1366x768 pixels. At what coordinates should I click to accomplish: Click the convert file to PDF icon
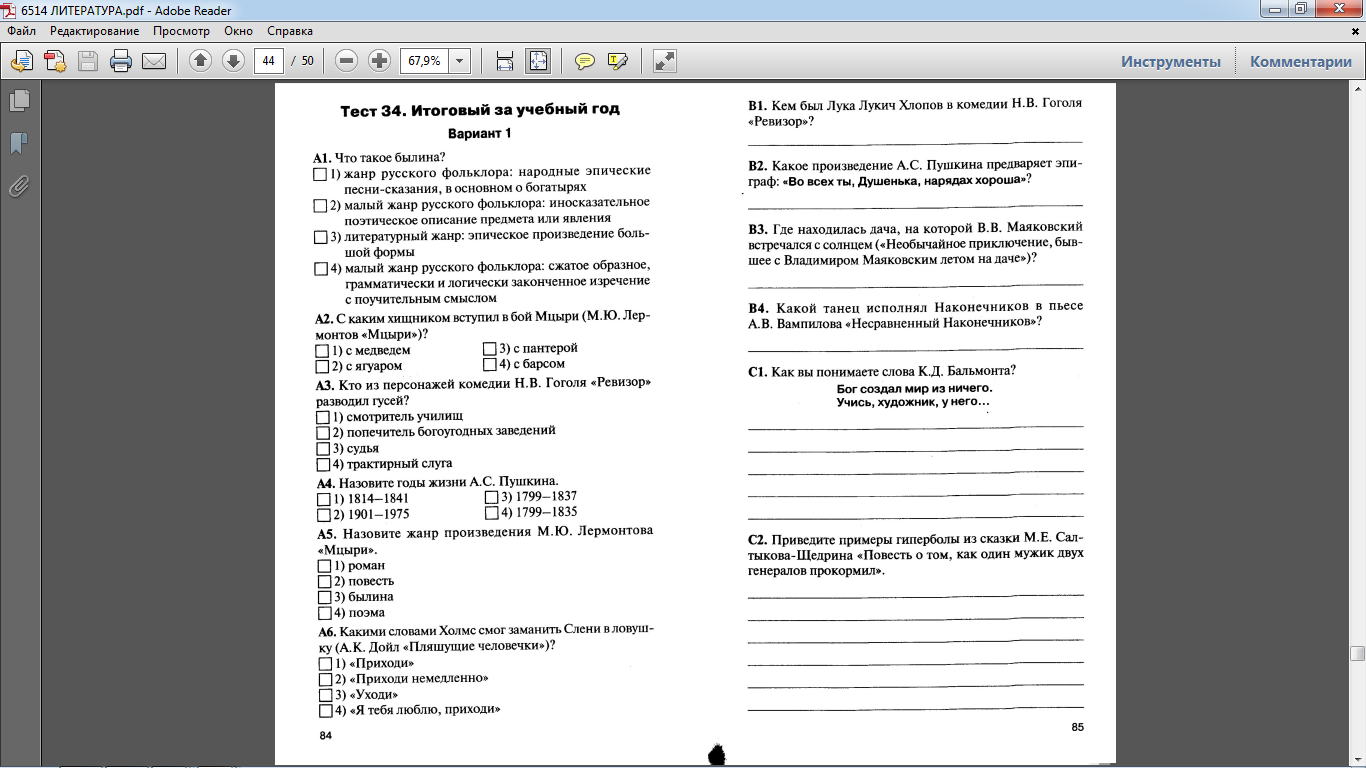(55, 61)
